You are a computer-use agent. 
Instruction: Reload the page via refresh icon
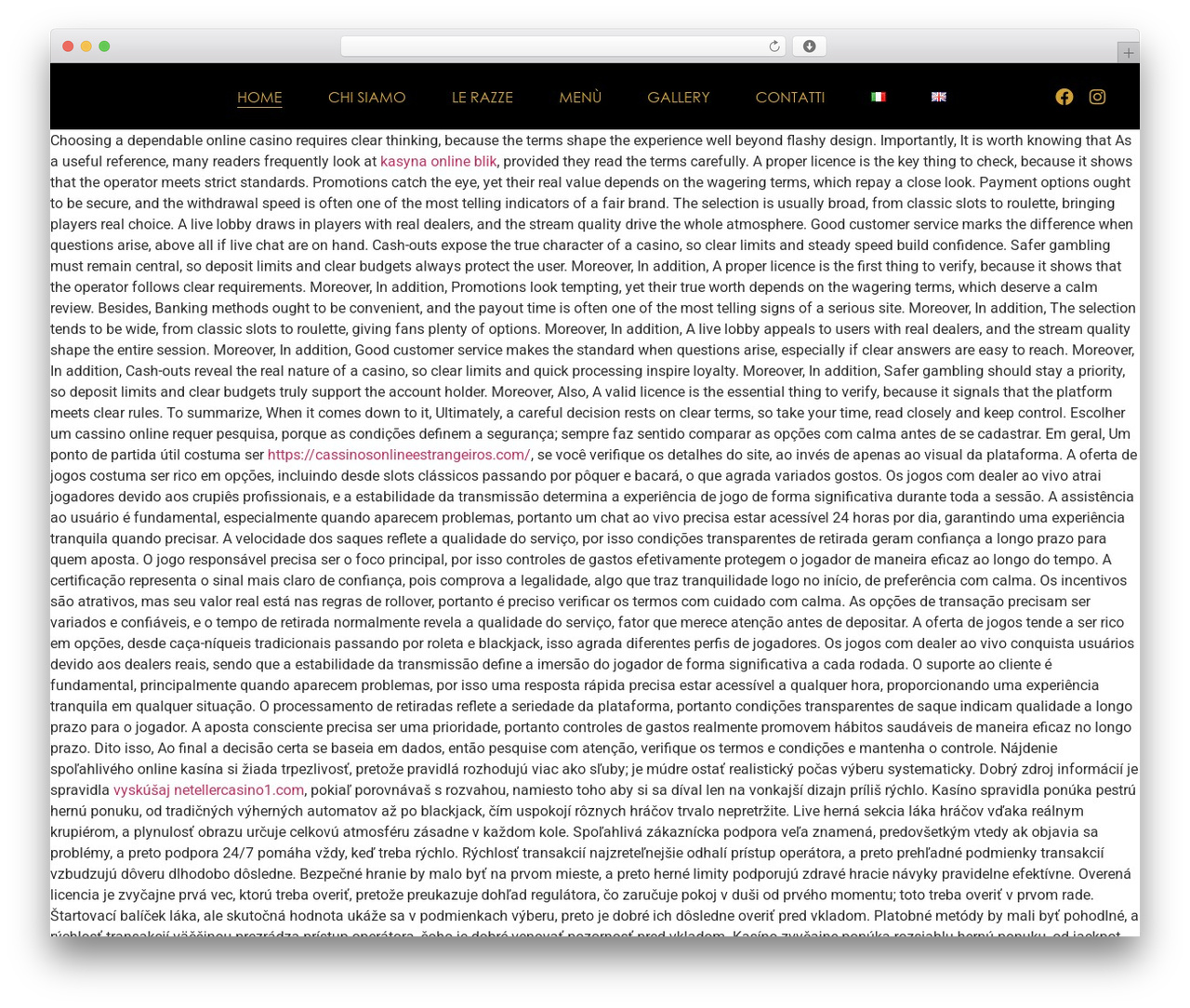(x=773, y=46)
